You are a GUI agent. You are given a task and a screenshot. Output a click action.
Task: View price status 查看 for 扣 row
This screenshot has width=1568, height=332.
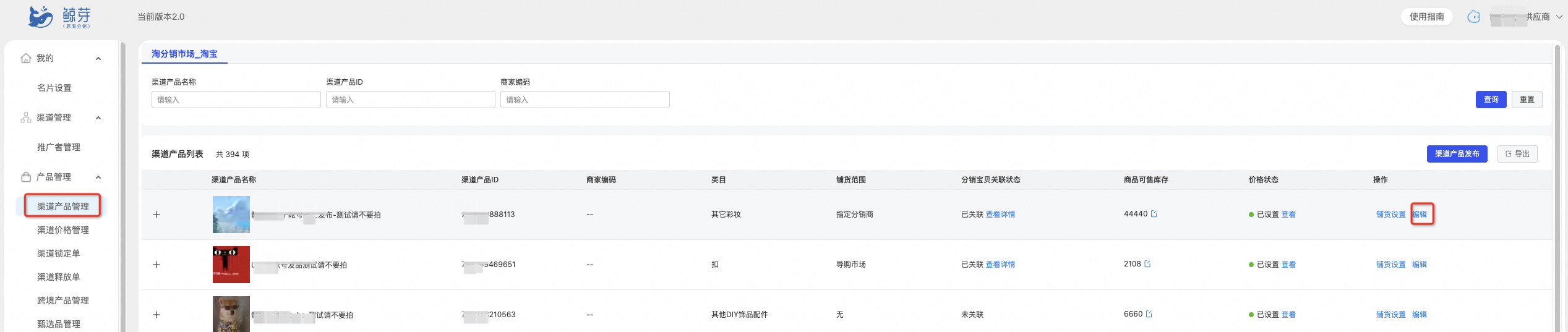tap(1288, 265)
